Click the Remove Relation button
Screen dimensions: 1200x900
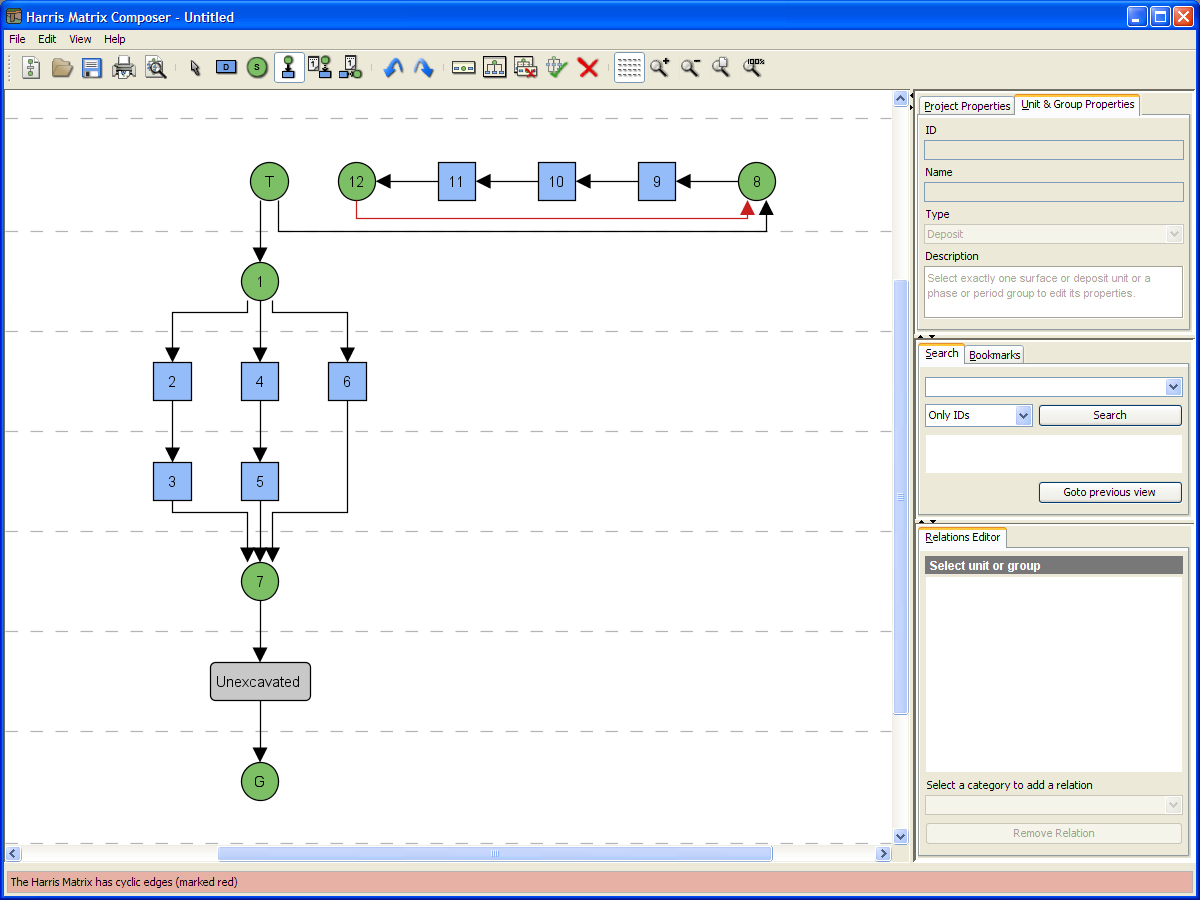(1053, 833)
